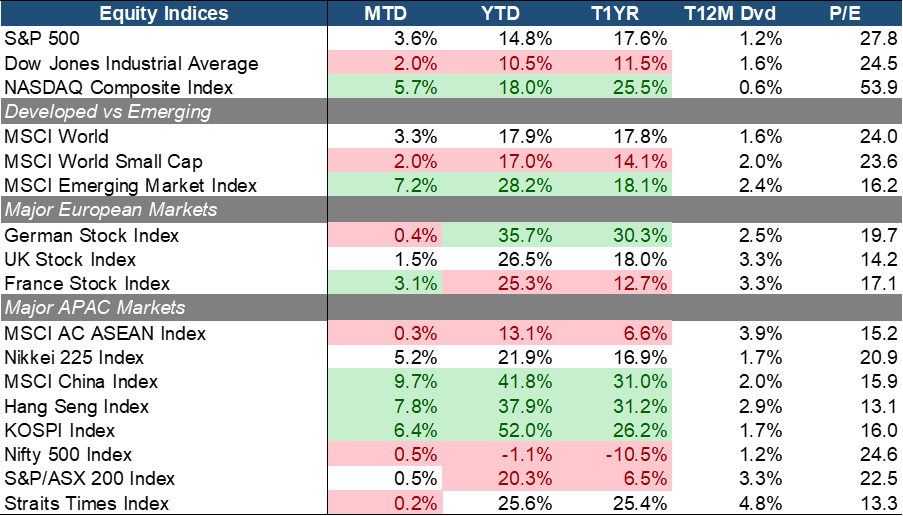Click the Equity Indices column header
This screenshot has width=903, height=516.
(x=163, y=14)
